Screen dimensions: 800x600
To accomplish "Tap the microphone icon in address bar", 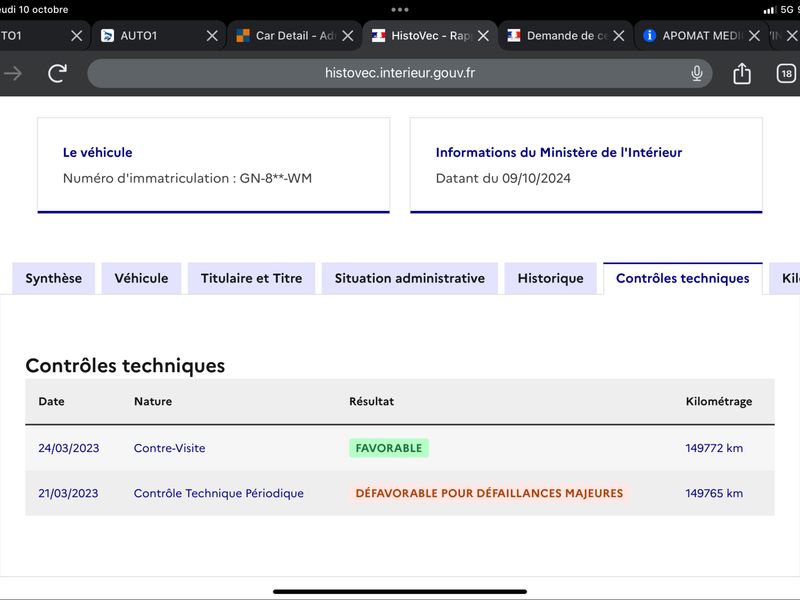I will pyautogui.click(x=696, y=73).
